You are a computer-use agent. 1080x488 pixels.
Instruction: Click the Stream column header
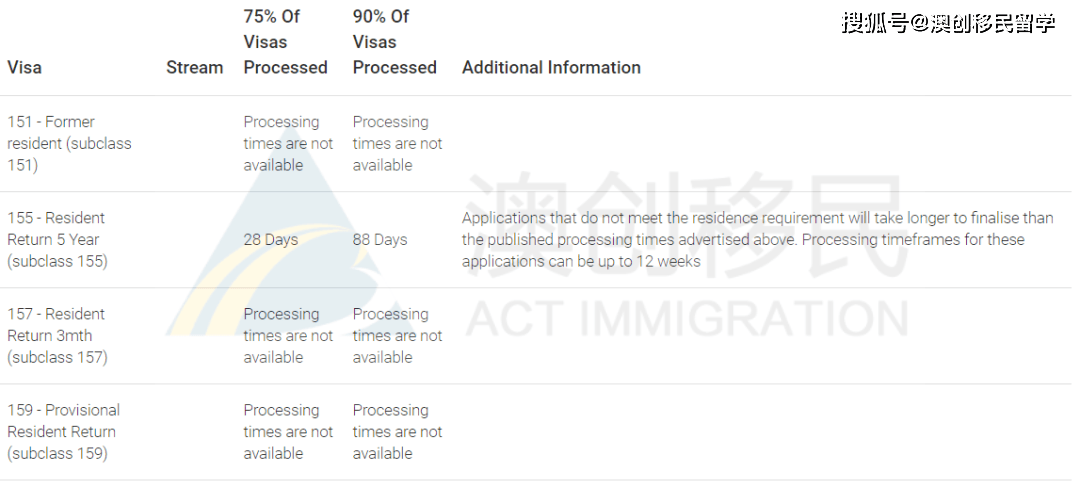[x=194, y=67]
